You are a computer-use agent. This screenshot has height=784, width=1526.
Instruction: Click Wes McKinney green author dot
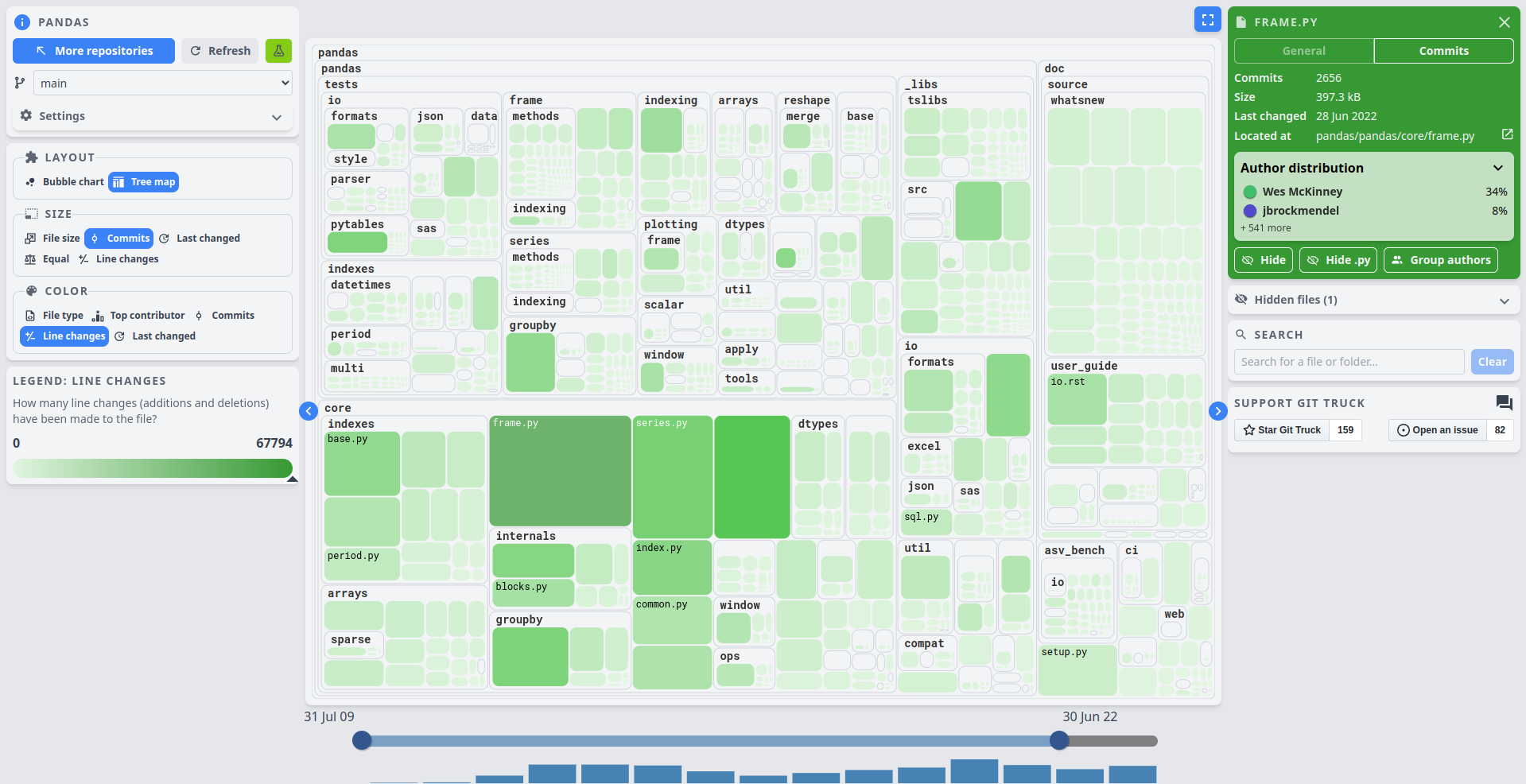(1249, 192)
